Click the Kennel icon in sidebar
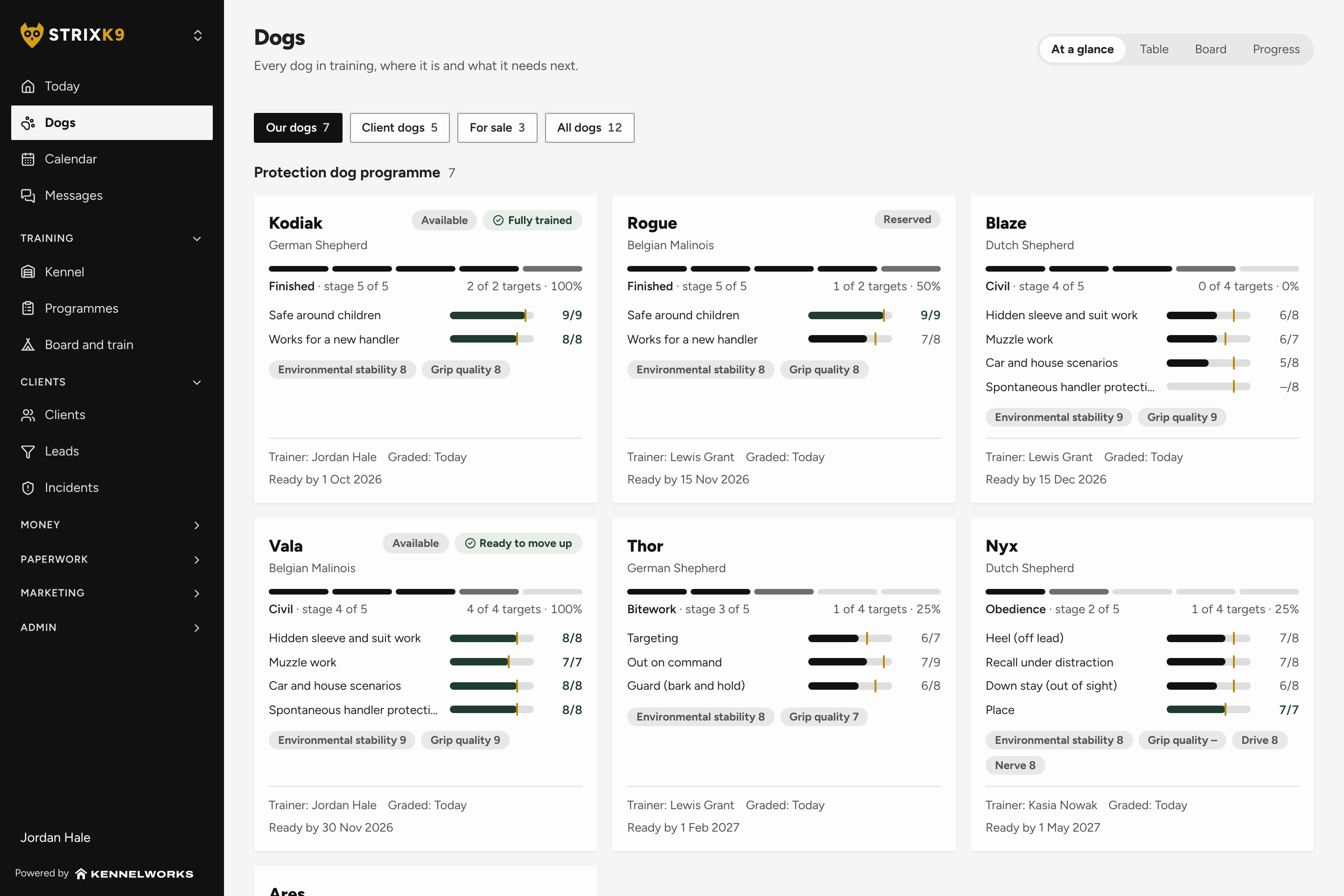The image size is (1344, 896). click(28, 272)
